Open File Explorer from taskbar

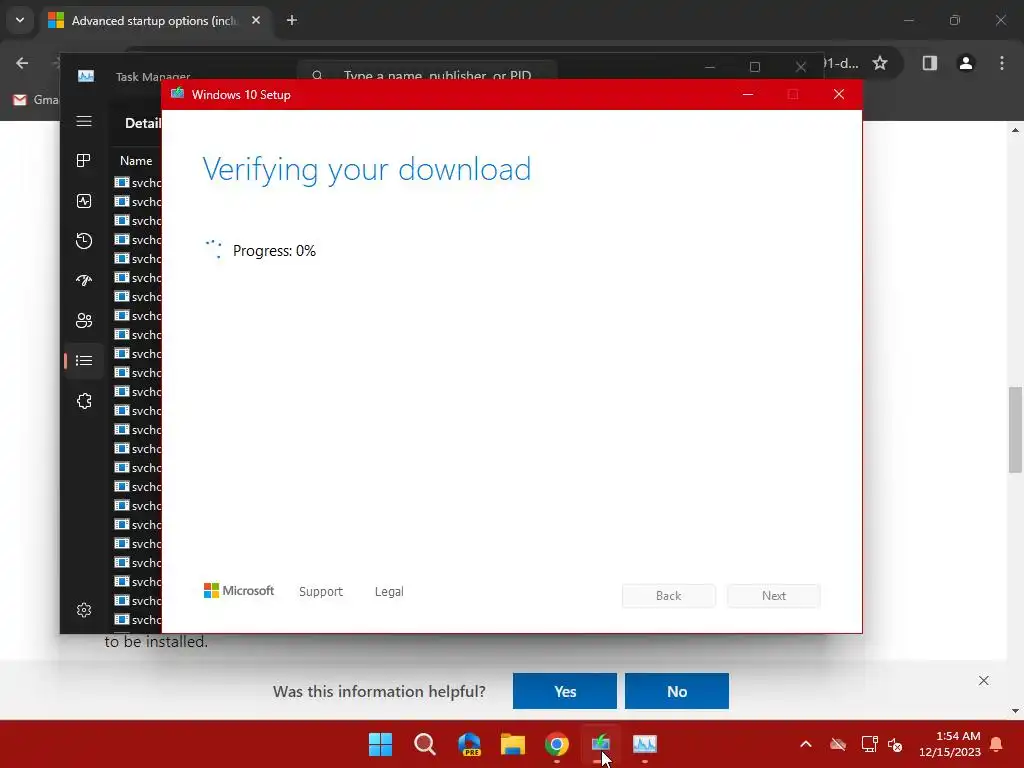pos(513,744)
